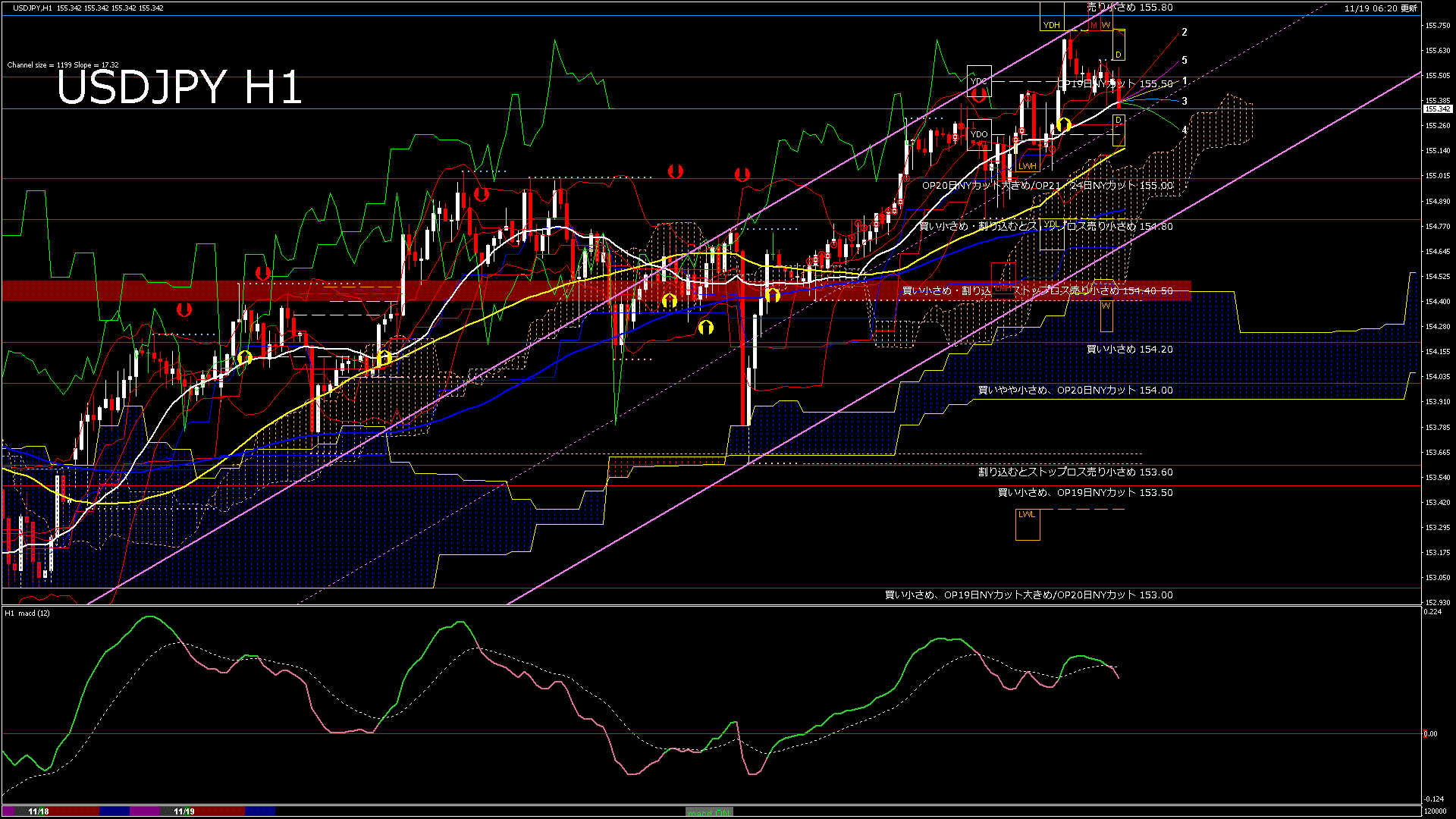Click the orange LWL box marker
1456x819 pixels.
tap(1027, 515)
